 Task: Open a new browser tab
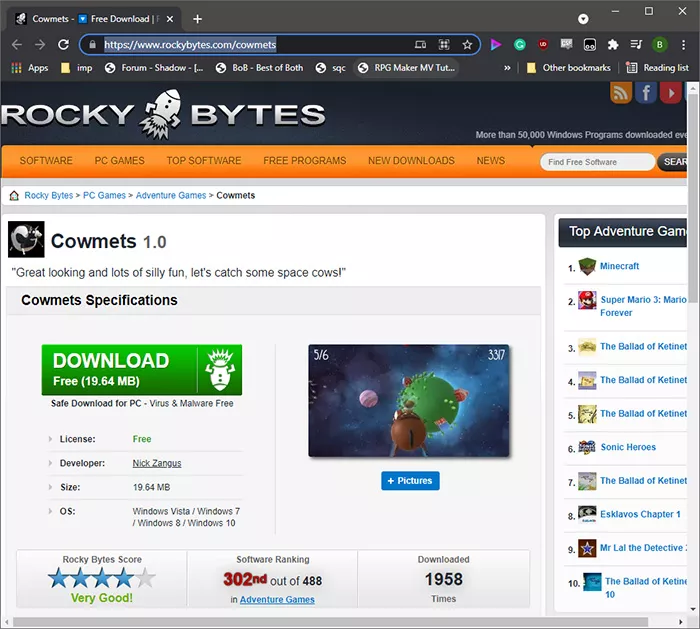[x=197, y=19]
